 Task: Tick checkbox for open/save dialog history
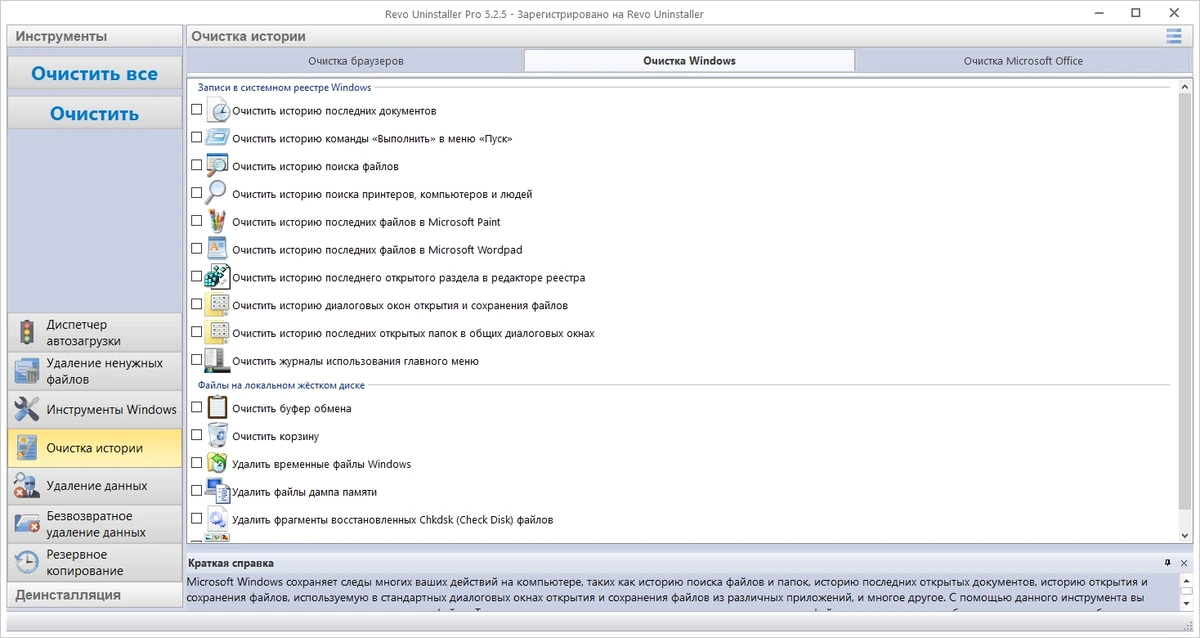196,305
